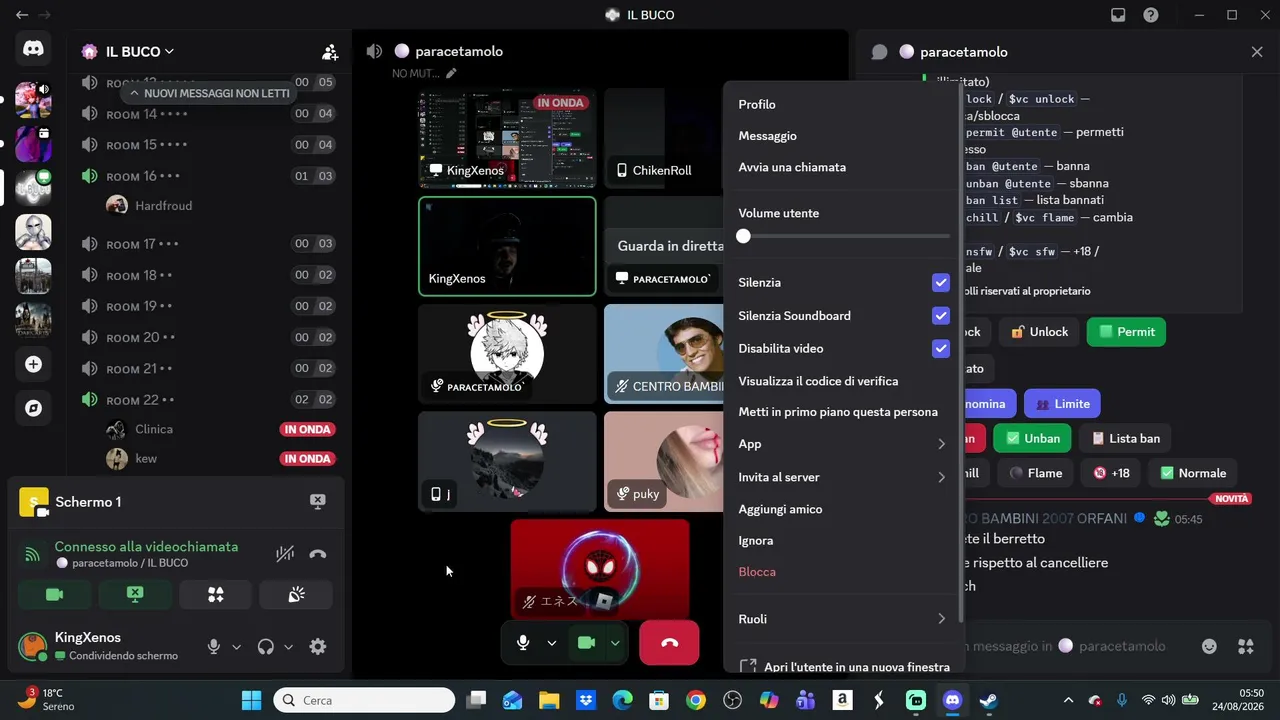The height and width of the screenshot is (720, 1280).
Task: Uncheck Silenzia Soundboard checkbox
Action: coord(940,316)
